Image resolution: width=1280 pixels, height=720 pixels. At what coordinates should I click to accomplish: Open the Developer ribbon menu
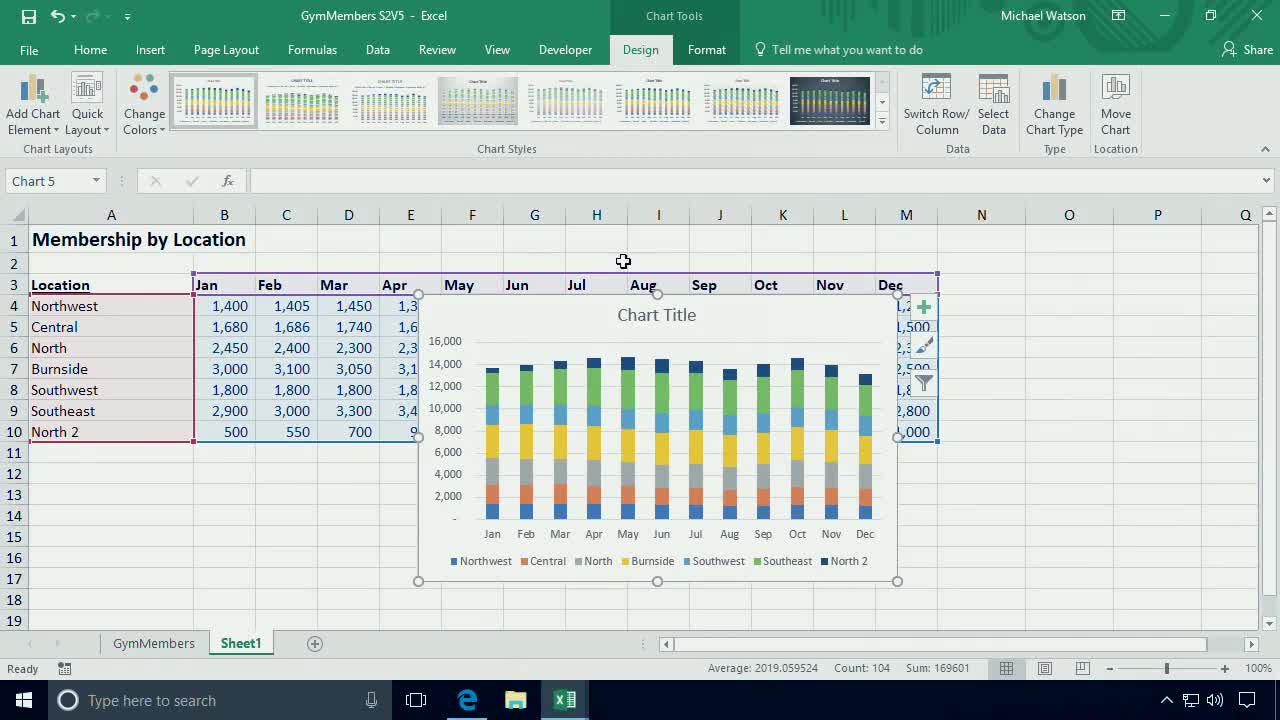[565, 49]
